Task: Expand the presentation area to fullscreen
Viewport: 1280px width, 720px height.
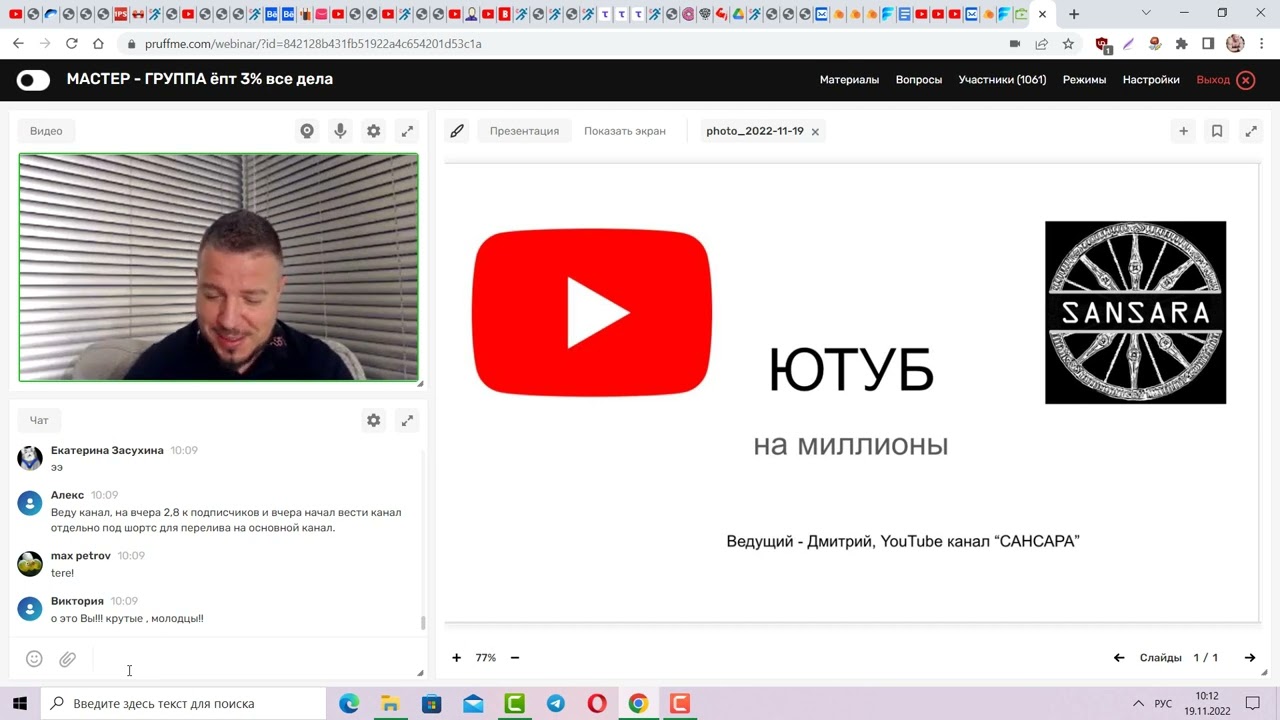Action: click(x=1251, y=130)
